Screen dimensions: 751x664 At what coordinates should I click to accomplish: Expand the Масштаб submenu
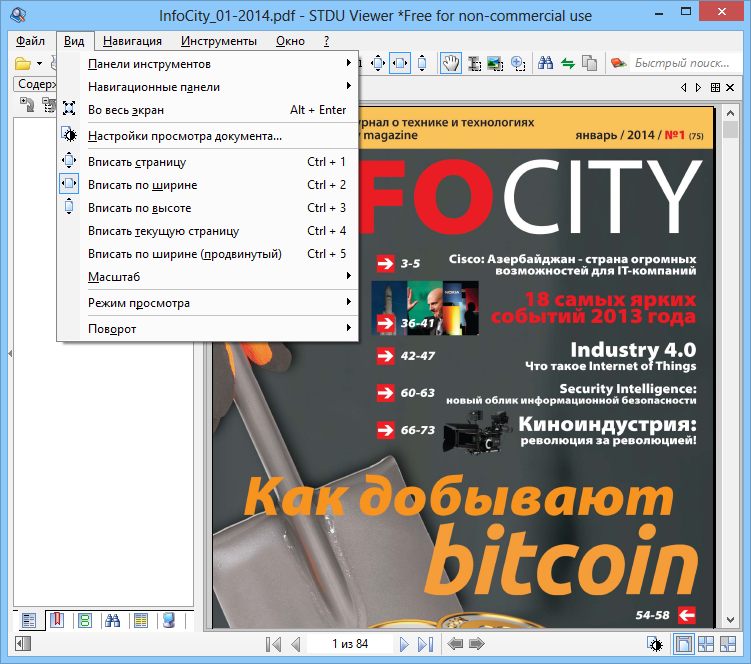(207, 277)
